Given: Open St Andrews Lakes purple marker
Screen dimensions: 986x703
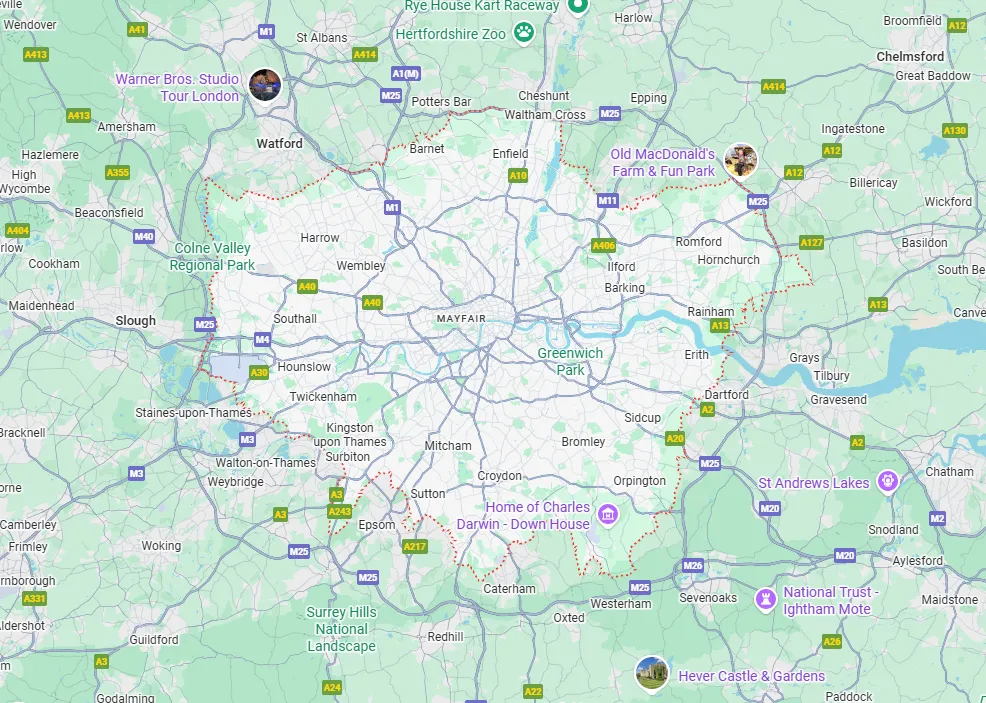Looking at the screenshot, I should coord(888,482).
